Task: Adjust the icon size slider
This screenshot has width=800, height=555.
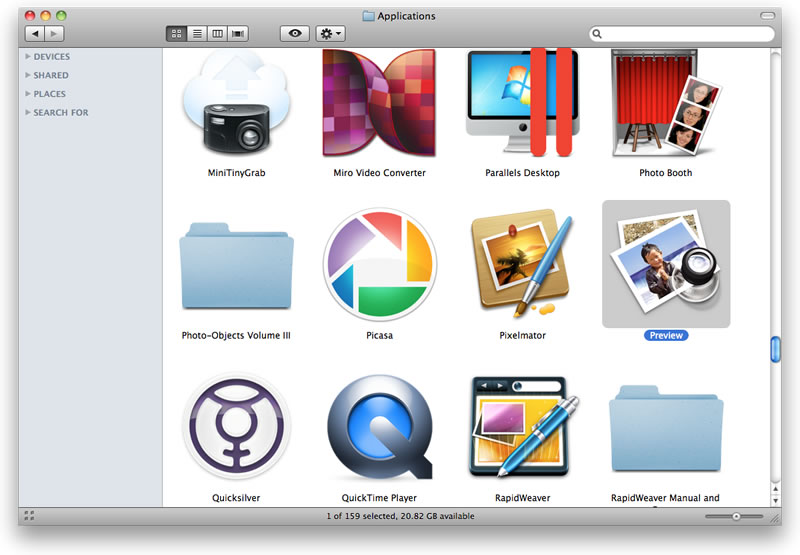Action: [x=736, y=516]
